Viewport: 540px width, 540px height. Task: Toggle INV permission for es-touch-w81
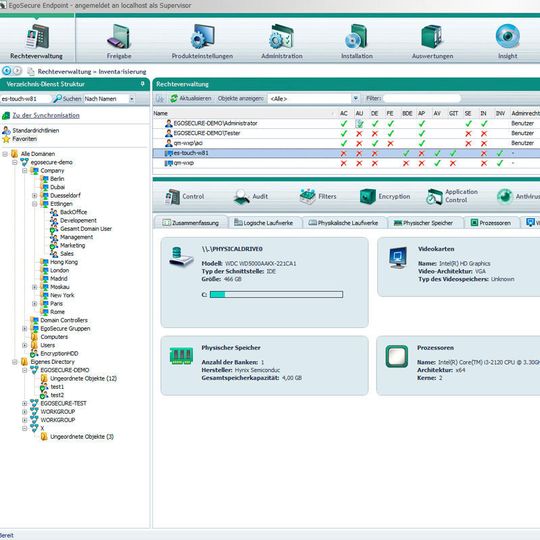(x=500, y=153)
